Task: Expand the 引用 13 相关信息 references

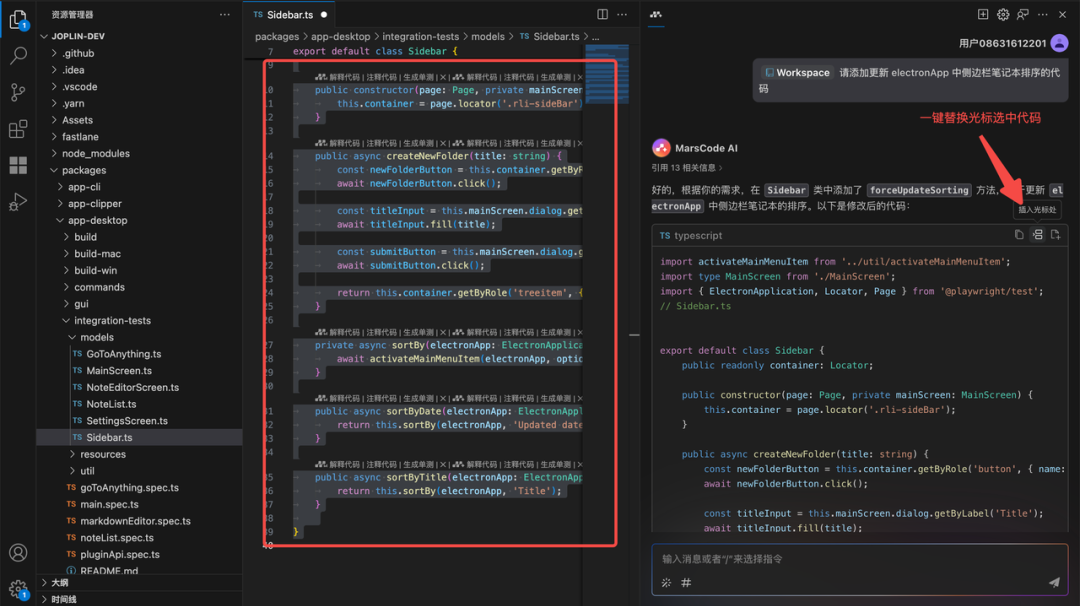Action: pyautogui.click(x=687, y=168)
